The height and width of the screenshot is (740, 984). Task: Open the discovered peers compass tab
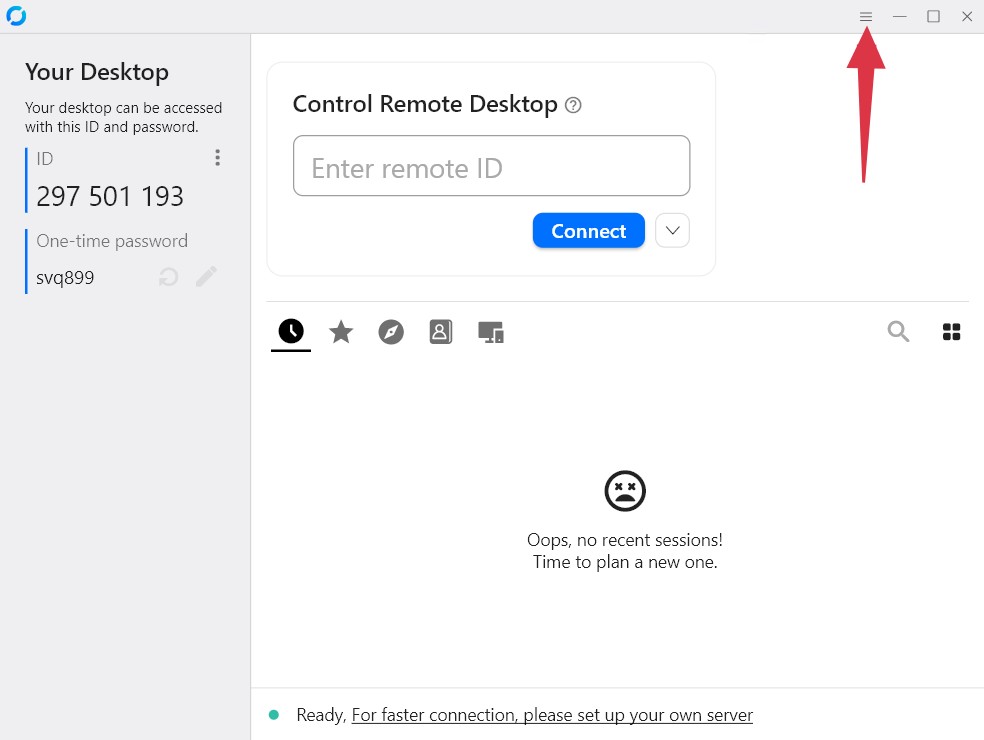[x=390, y=331]
